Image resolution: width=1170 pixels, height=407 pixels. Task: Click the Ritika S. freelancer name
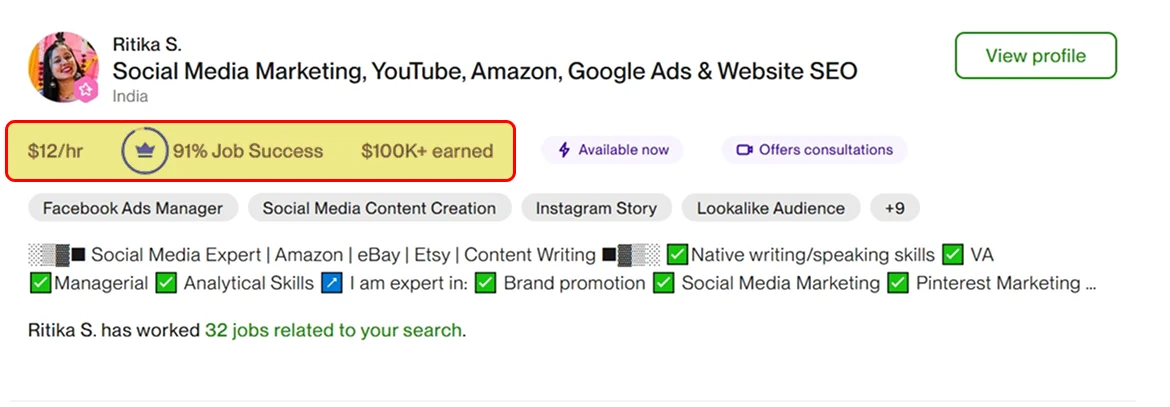[147, 45]
